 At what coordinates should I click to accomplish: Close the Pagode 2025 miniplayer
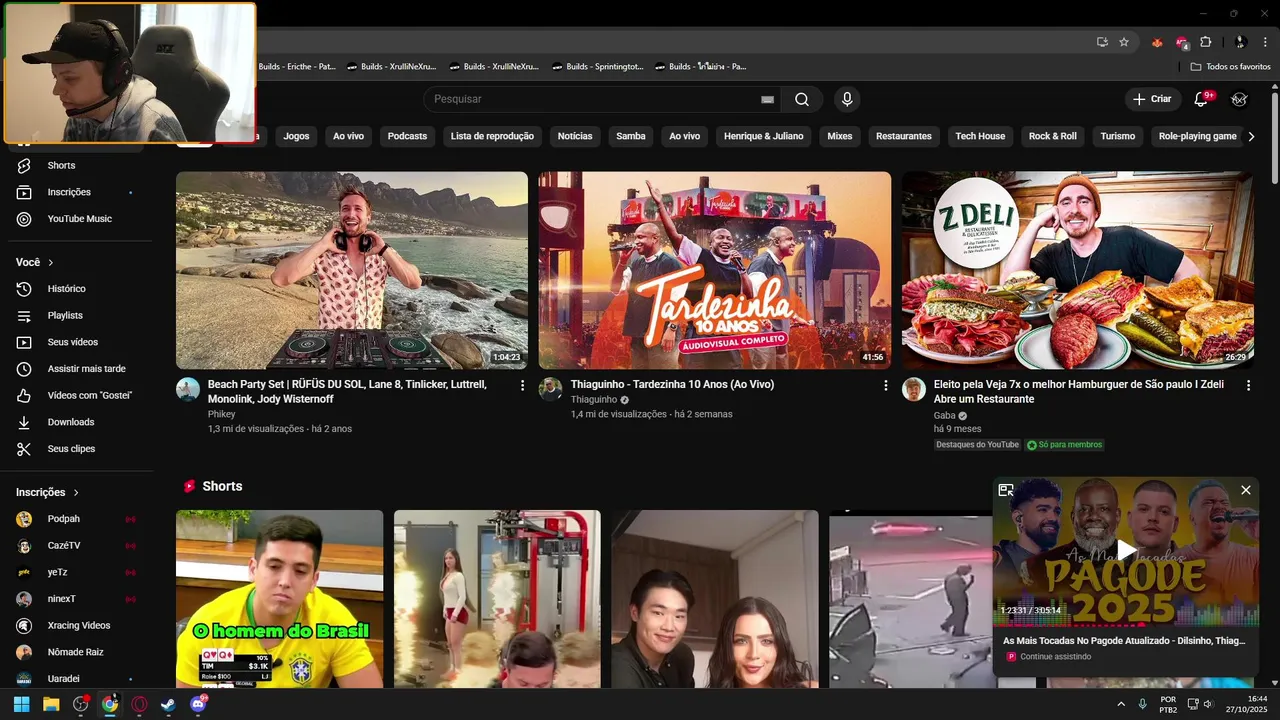tap(1246, 490)
